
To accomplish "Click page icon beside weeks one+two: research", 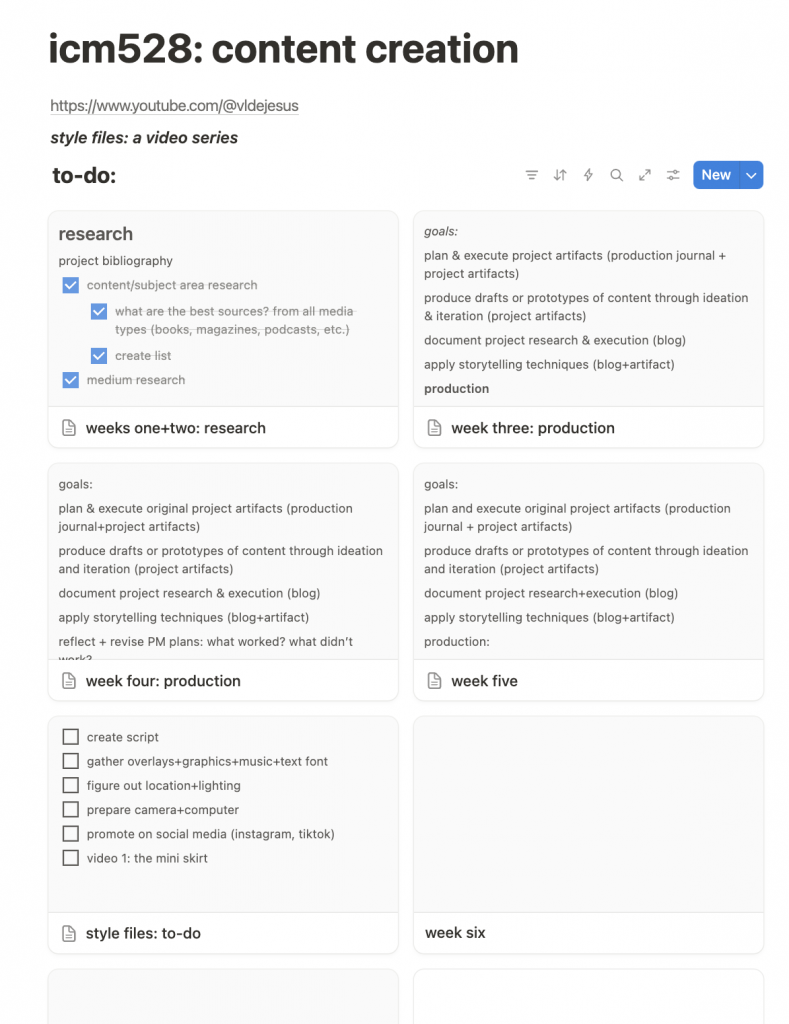I will (x=69, y=428).
